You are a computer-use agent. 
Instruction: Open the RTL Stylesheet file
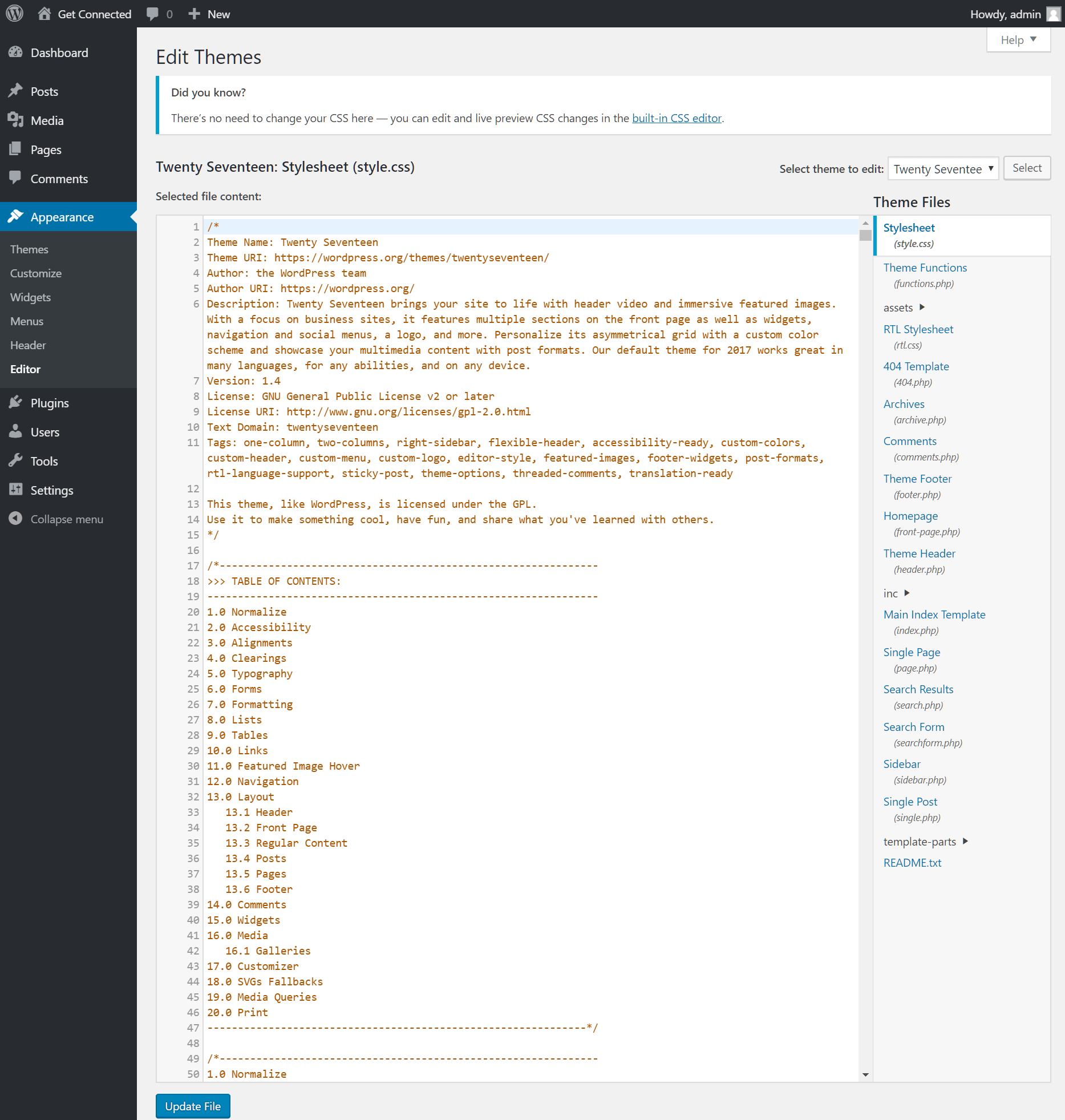coord(918,329)
